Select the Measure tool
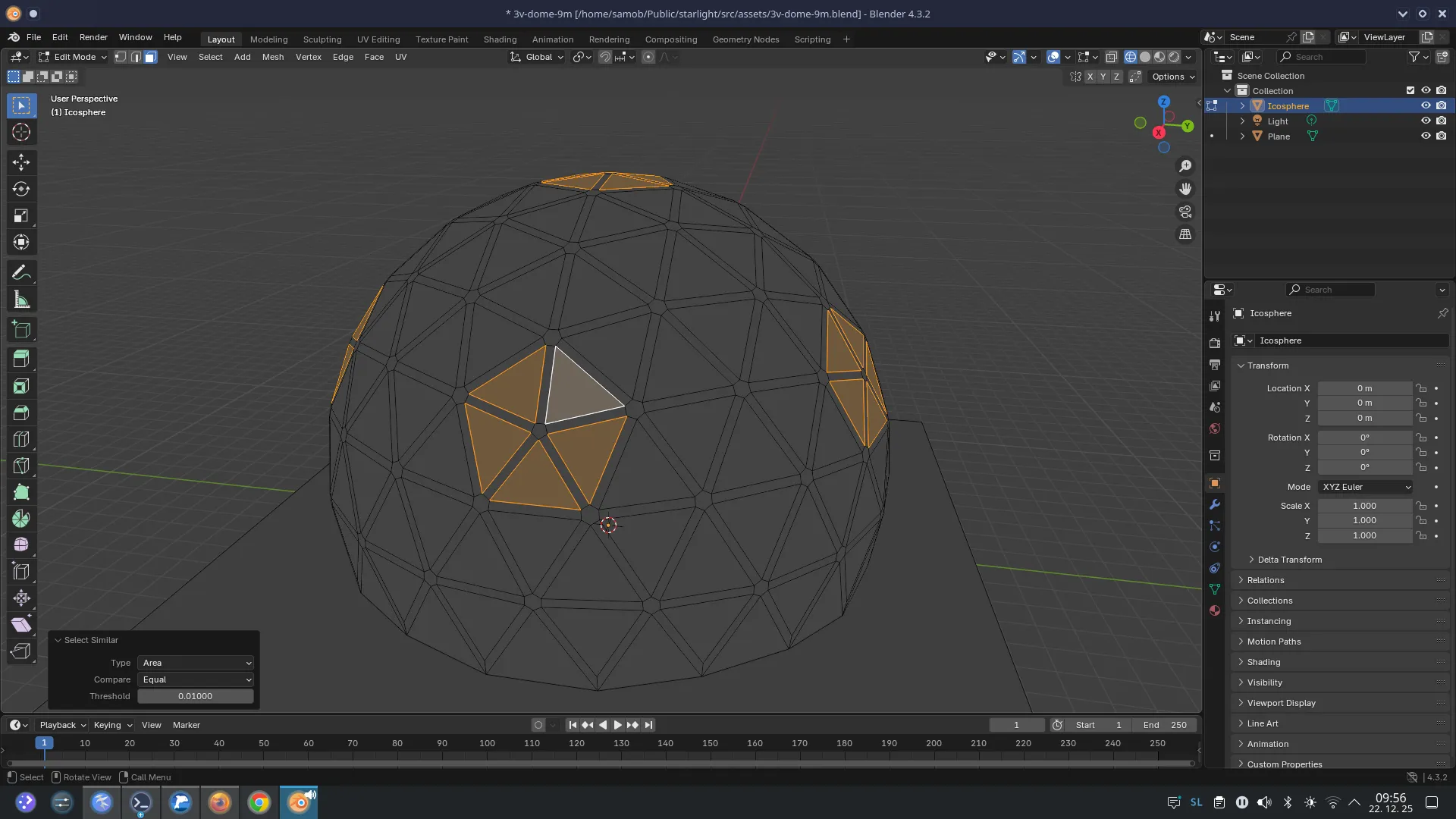Image resolution: width=1456 pixels, height=819 pixels. point(21,299)
